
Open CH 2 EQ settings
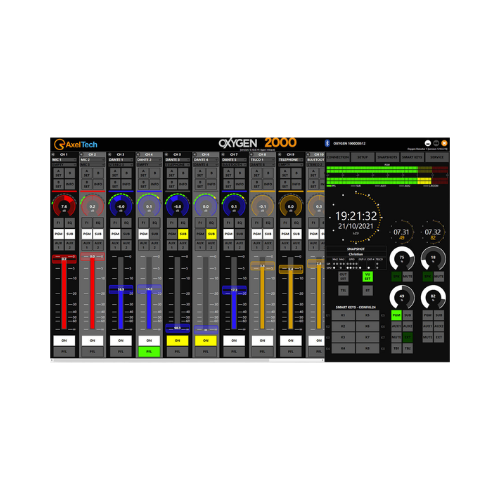tap(98, 223)
